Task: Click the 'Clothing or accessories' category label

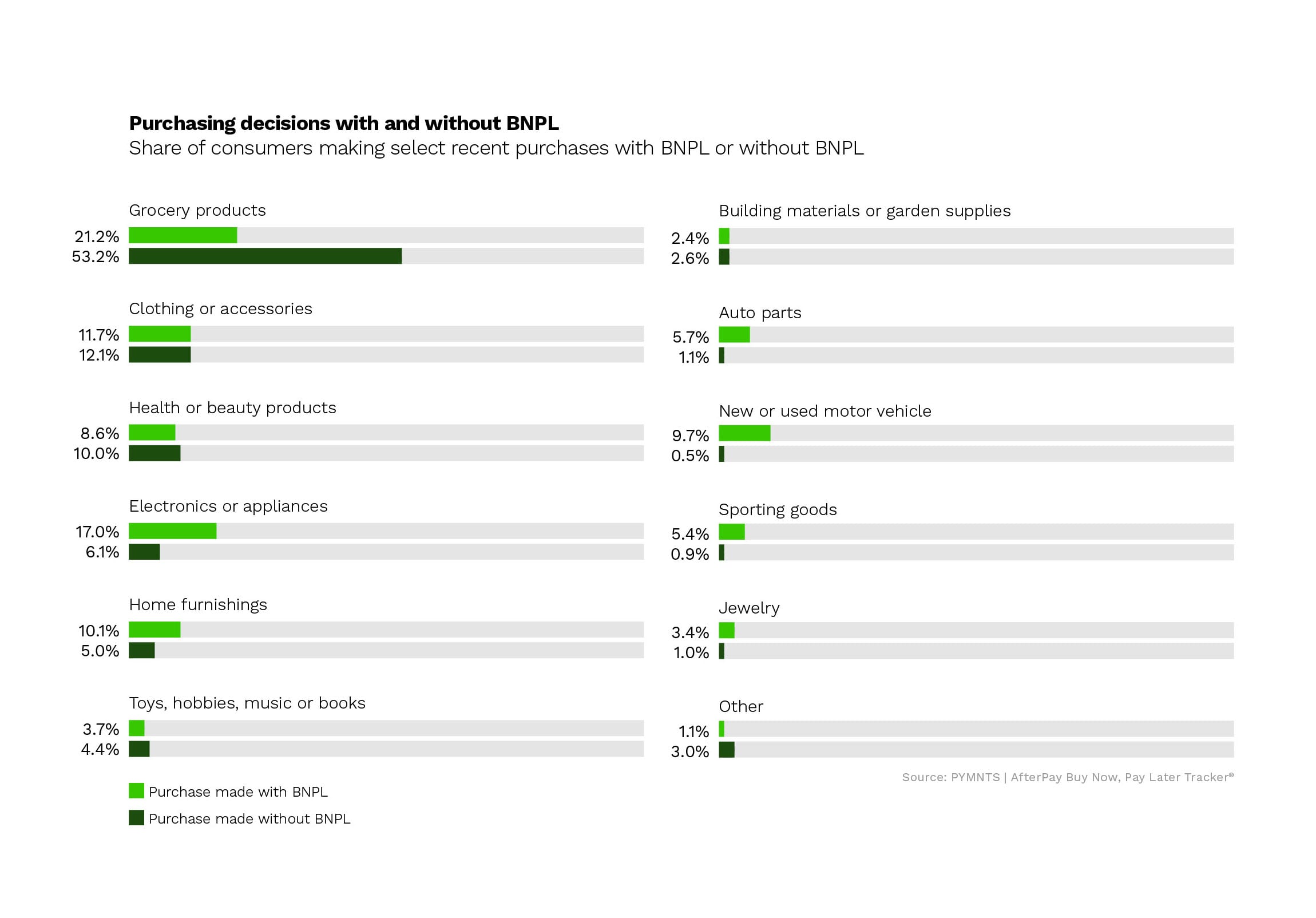Action: (x=220, y=308)
